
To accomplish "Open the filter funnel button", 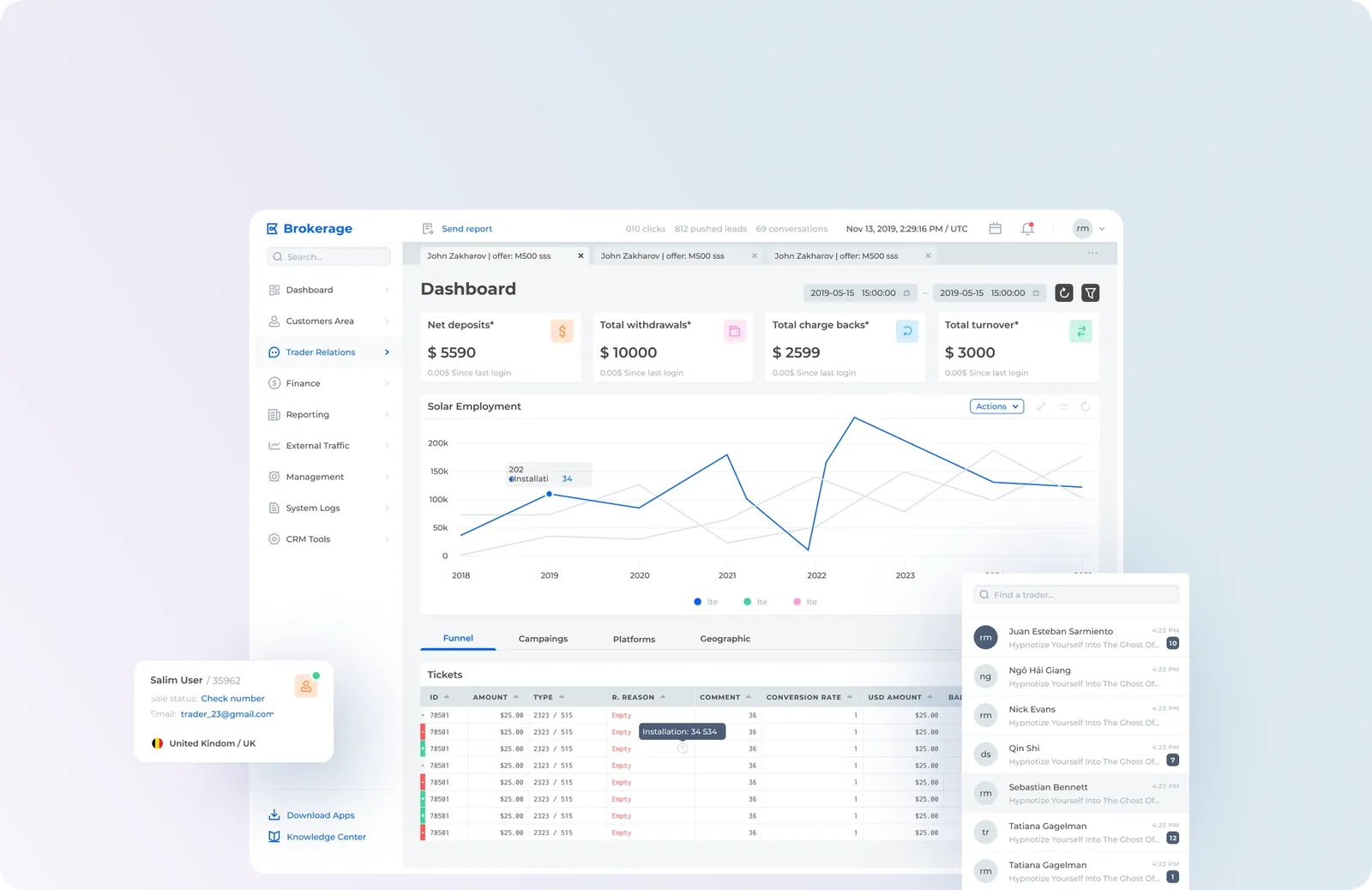I will (1090, 292).
